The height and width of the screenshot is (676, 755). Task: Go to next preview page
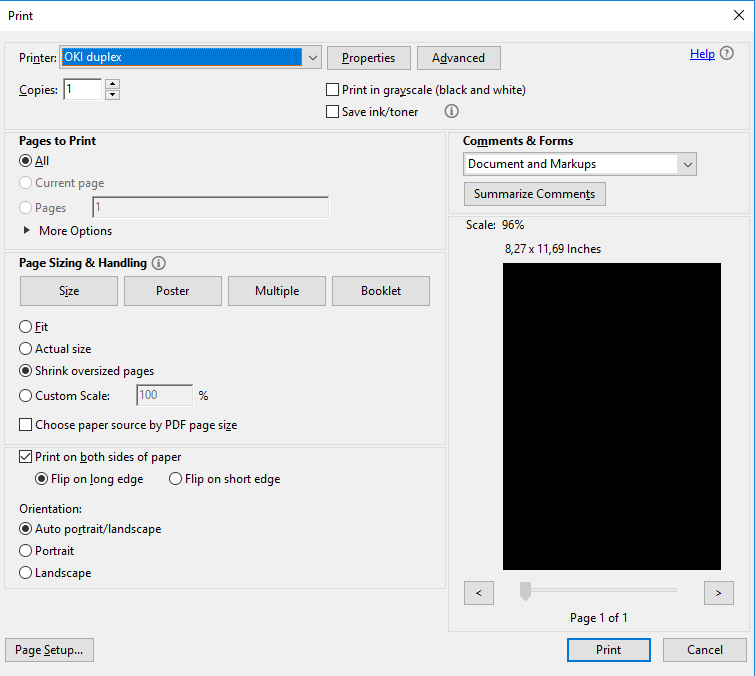tap(718, 593)
